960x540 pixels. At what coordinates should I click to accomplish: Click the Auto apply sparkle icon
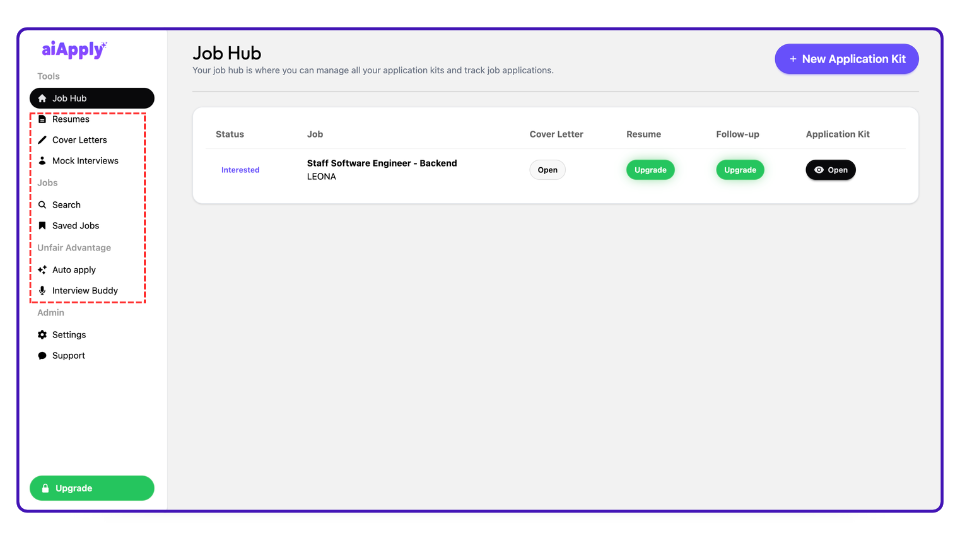42,269
